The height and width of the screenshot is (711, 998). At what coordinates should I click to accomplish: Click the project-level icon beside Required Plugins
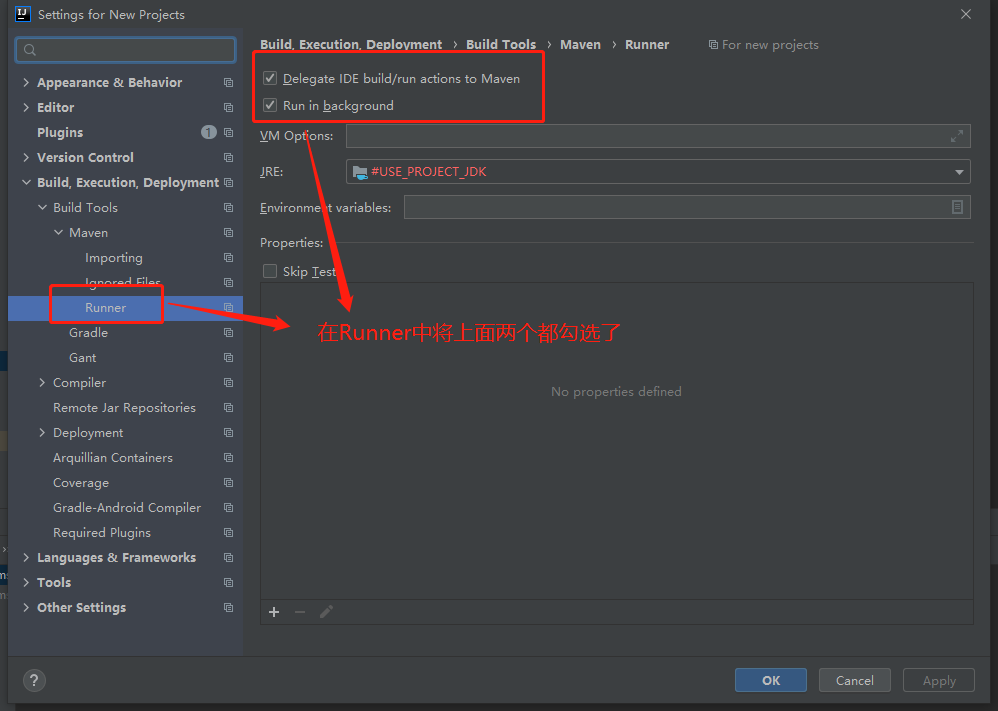(x=228, y=532)
